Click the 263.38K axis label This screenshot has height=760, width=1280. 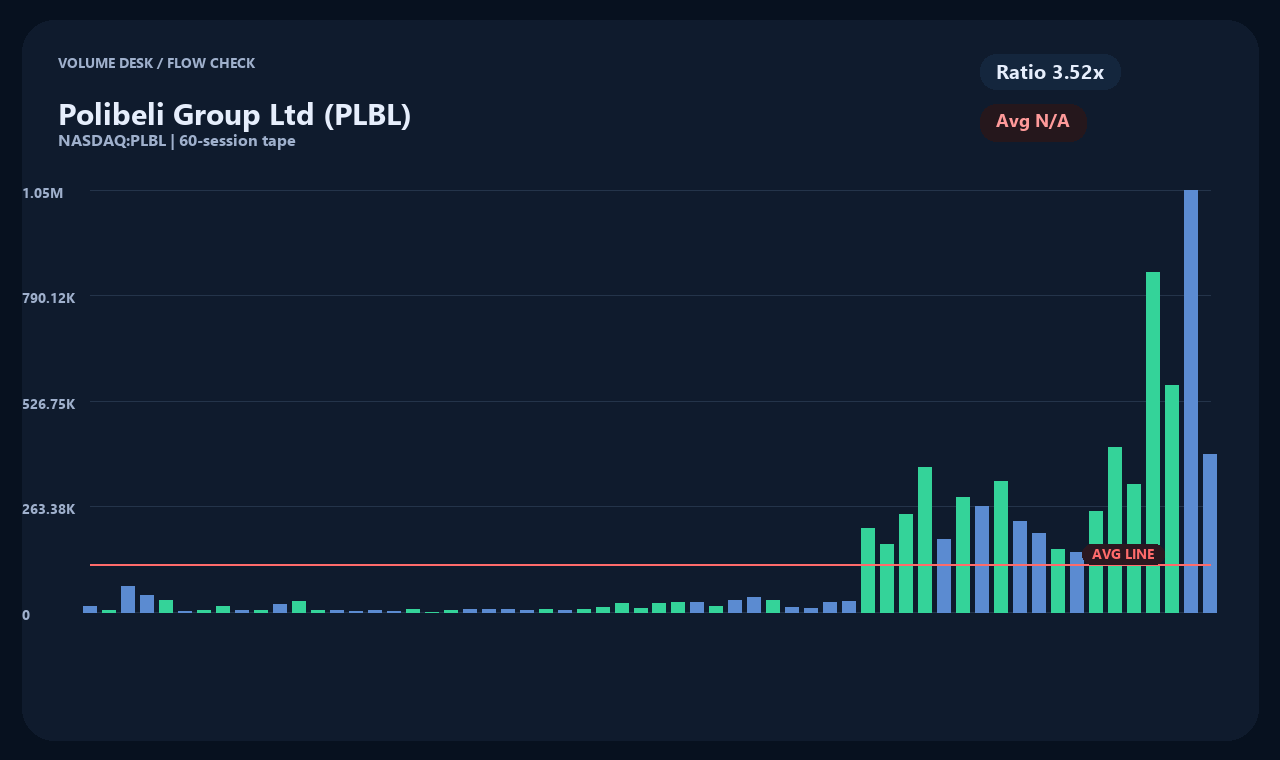49,509
